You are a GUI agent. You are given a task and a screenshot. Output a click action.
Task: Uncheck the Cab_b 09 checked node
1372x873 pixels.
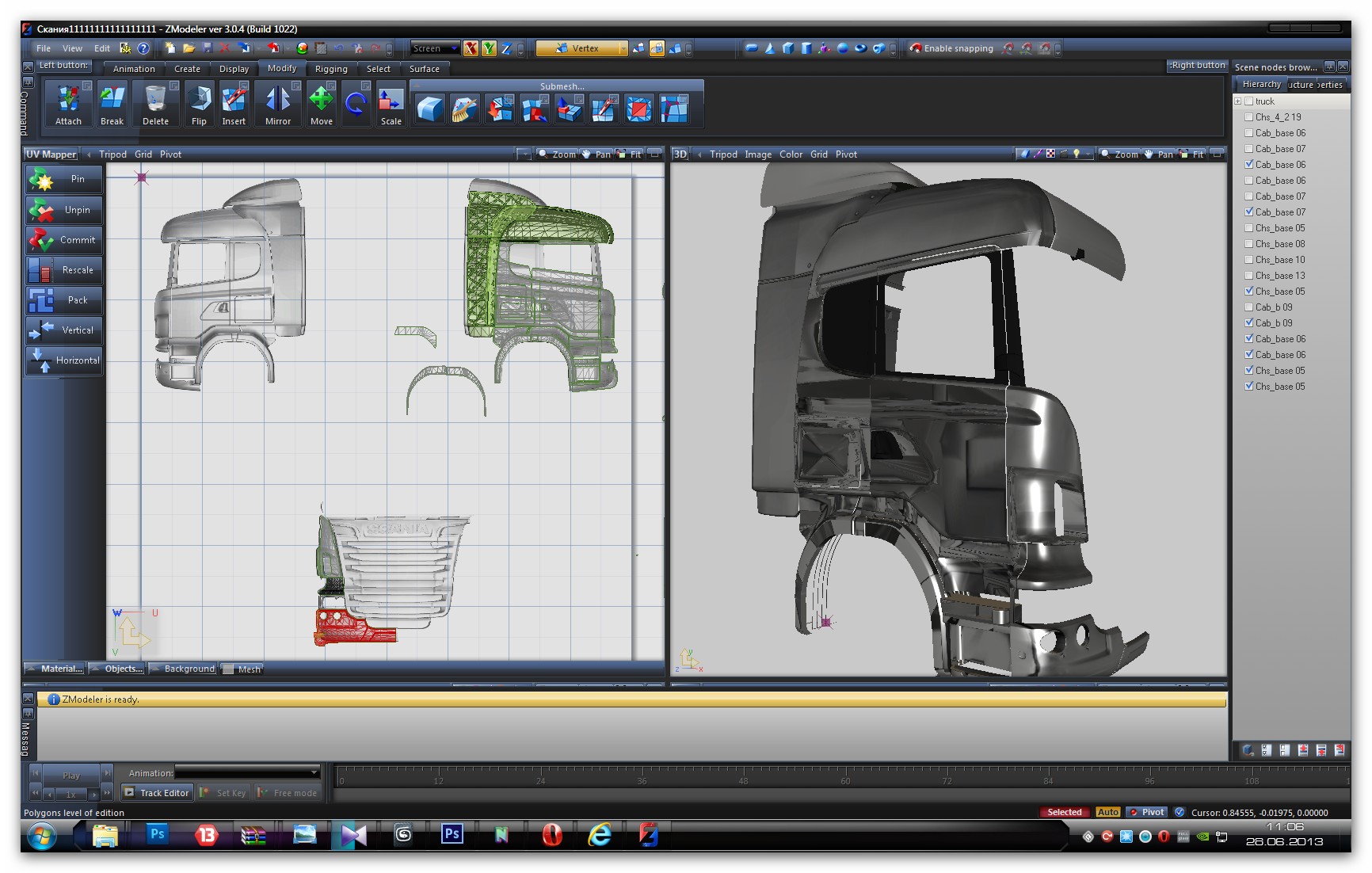(1249, 323)
